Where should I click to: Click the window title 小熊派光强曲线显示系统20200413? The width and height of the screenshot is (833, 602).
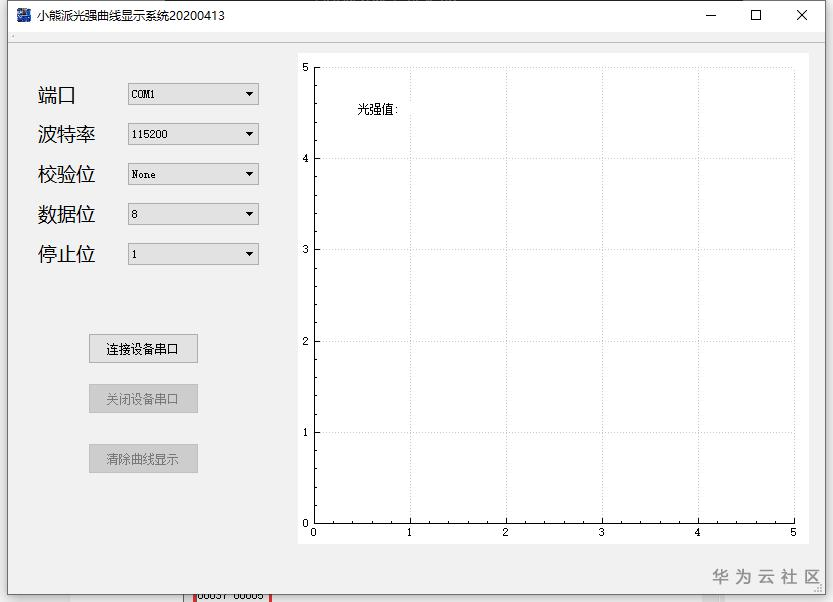click(x=131, y=16)
